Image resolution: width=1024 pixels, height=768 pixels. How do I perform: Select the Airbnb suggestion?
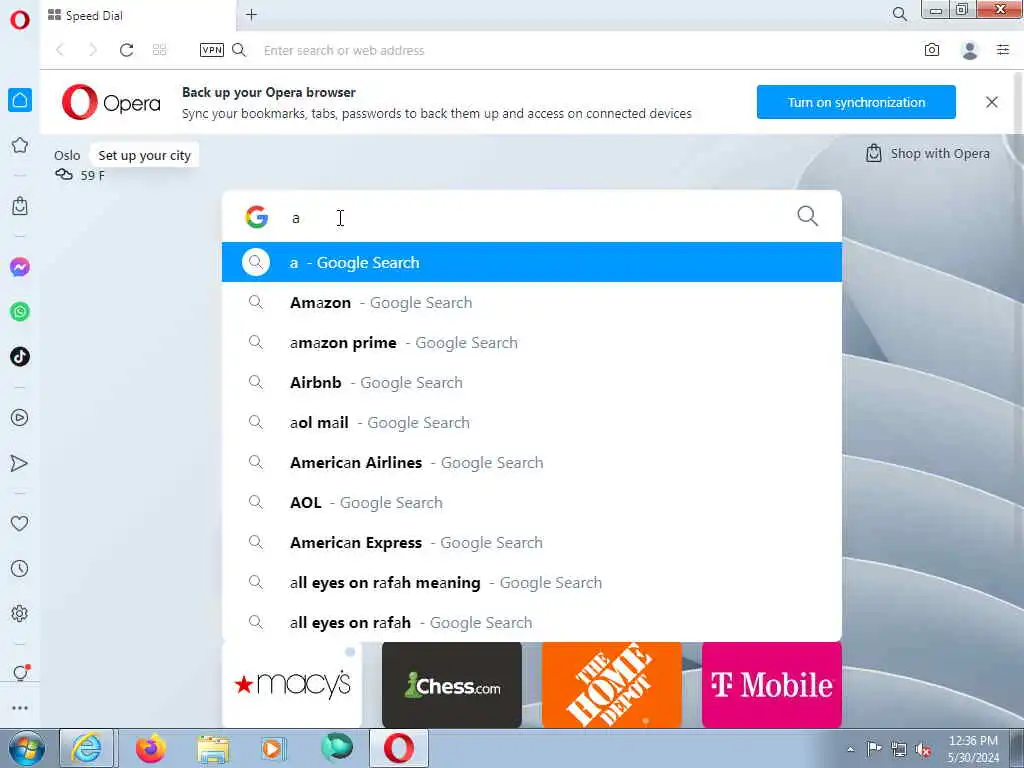tap(532, 383)
